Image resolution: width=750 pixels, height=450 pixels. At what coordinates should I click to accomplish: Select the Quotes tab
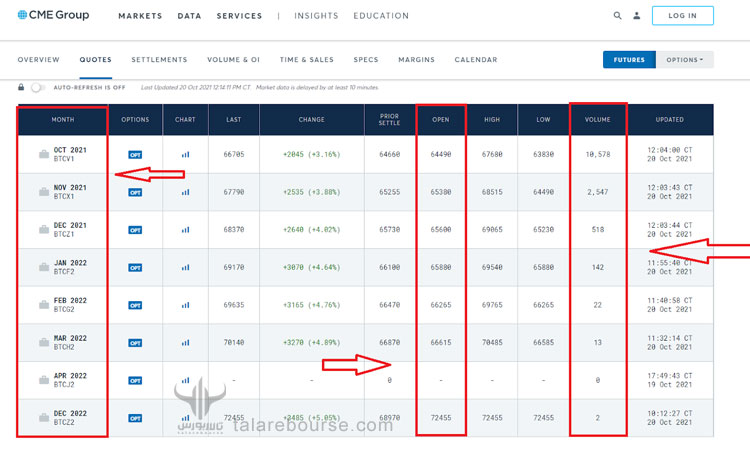[96, 60]
